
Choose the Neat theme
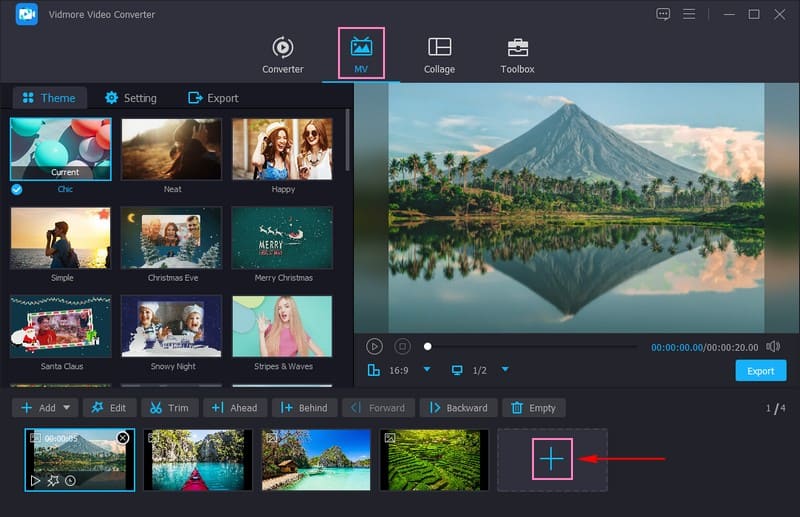[x=172, y=149]
